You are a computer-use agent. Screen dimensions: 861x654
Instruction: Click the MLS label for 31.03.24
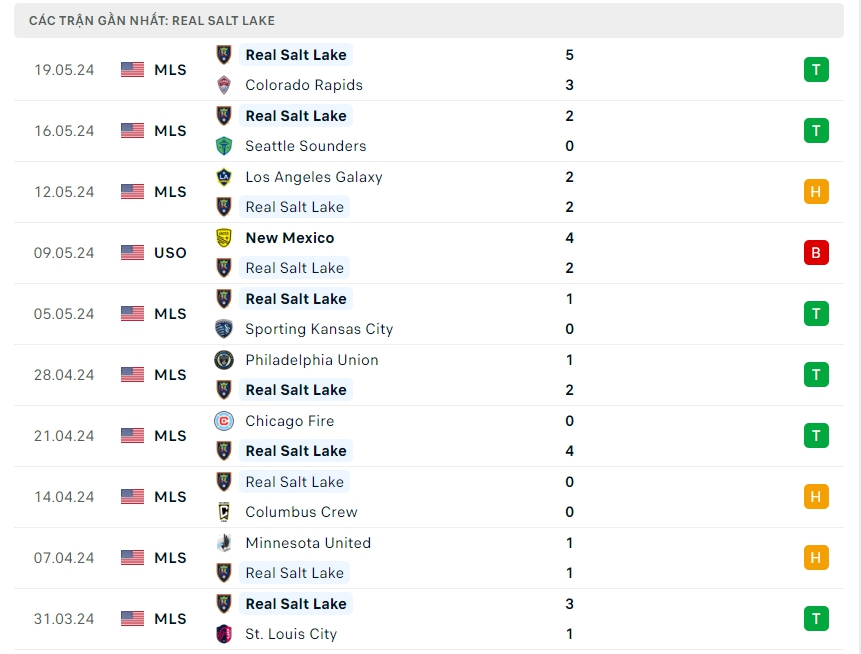coord(170,619)
